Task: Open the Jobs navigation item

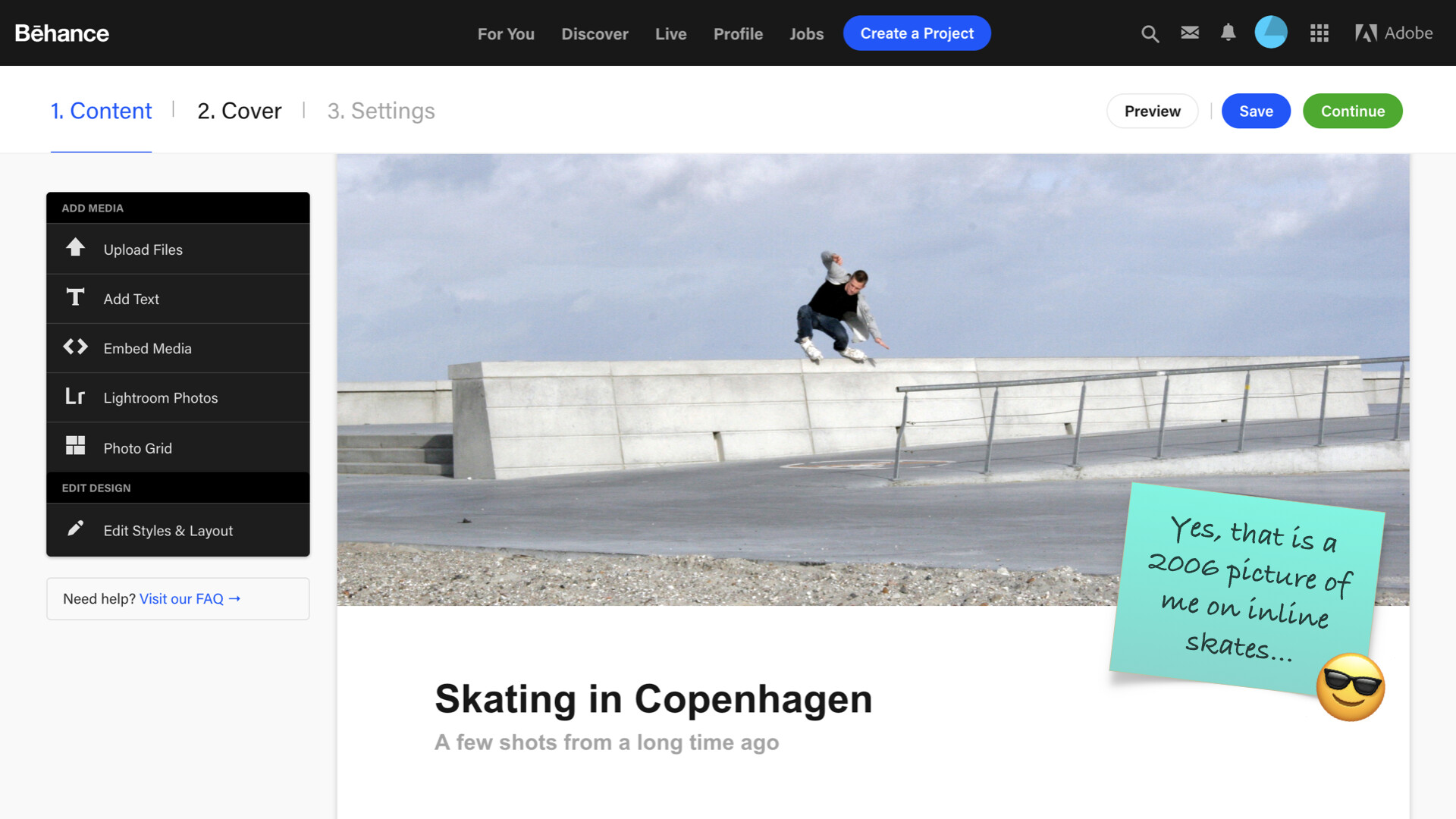Action: (x=806, y=34)
